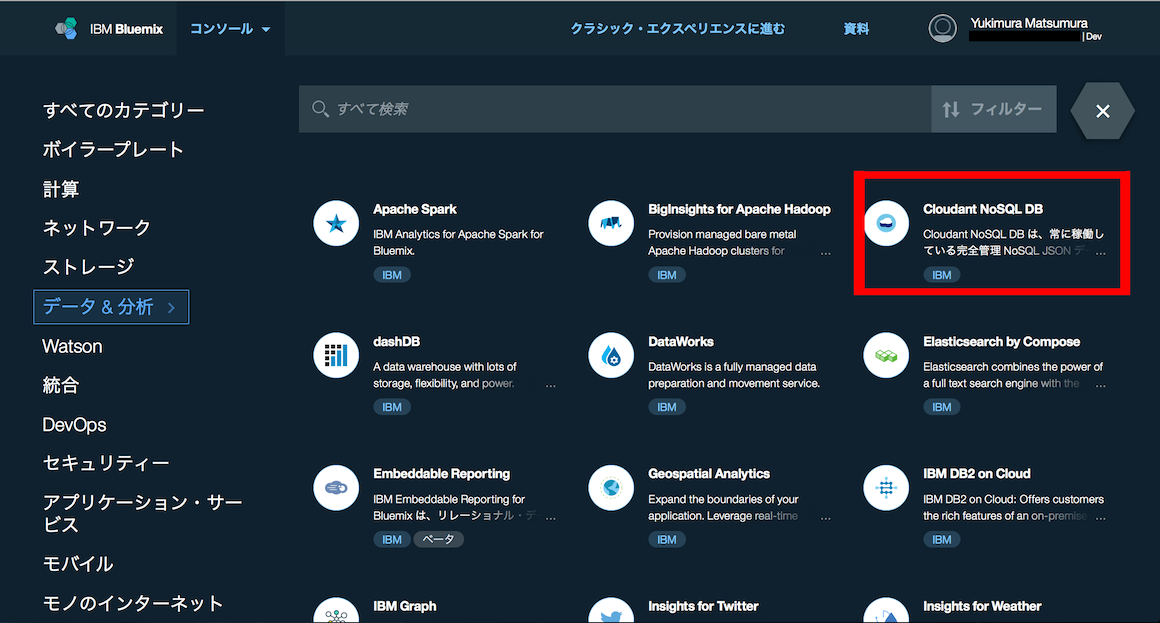The image size is (1160, 623).
Task: Open the user profile avatar icon
Action: tap(942, 28)
